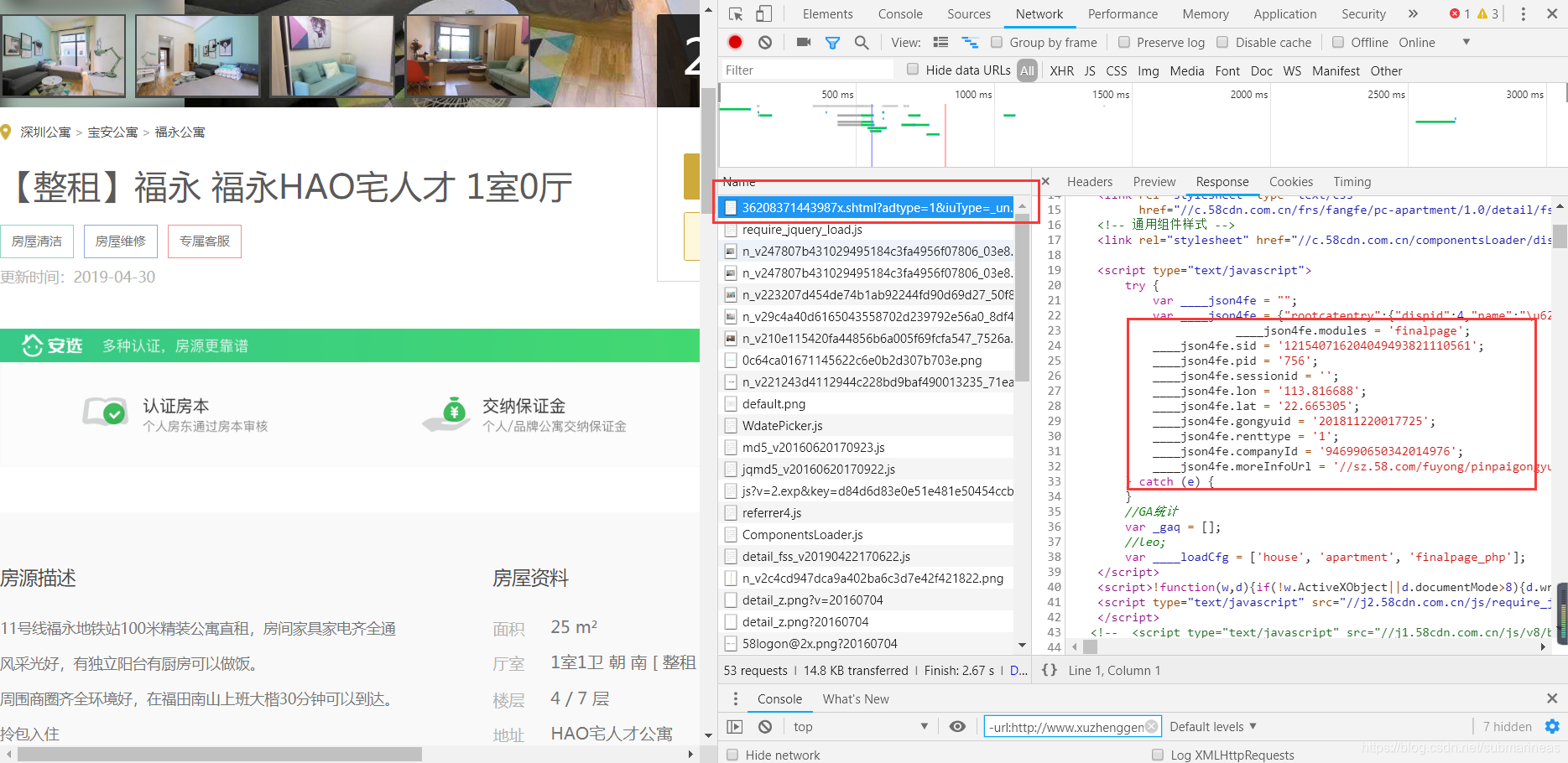Image resolution: width=1568 pixels, height=763 pixels.
Task: Activate the inspect element picker icon
Action: pyautogui.click(x=736, y=14)
